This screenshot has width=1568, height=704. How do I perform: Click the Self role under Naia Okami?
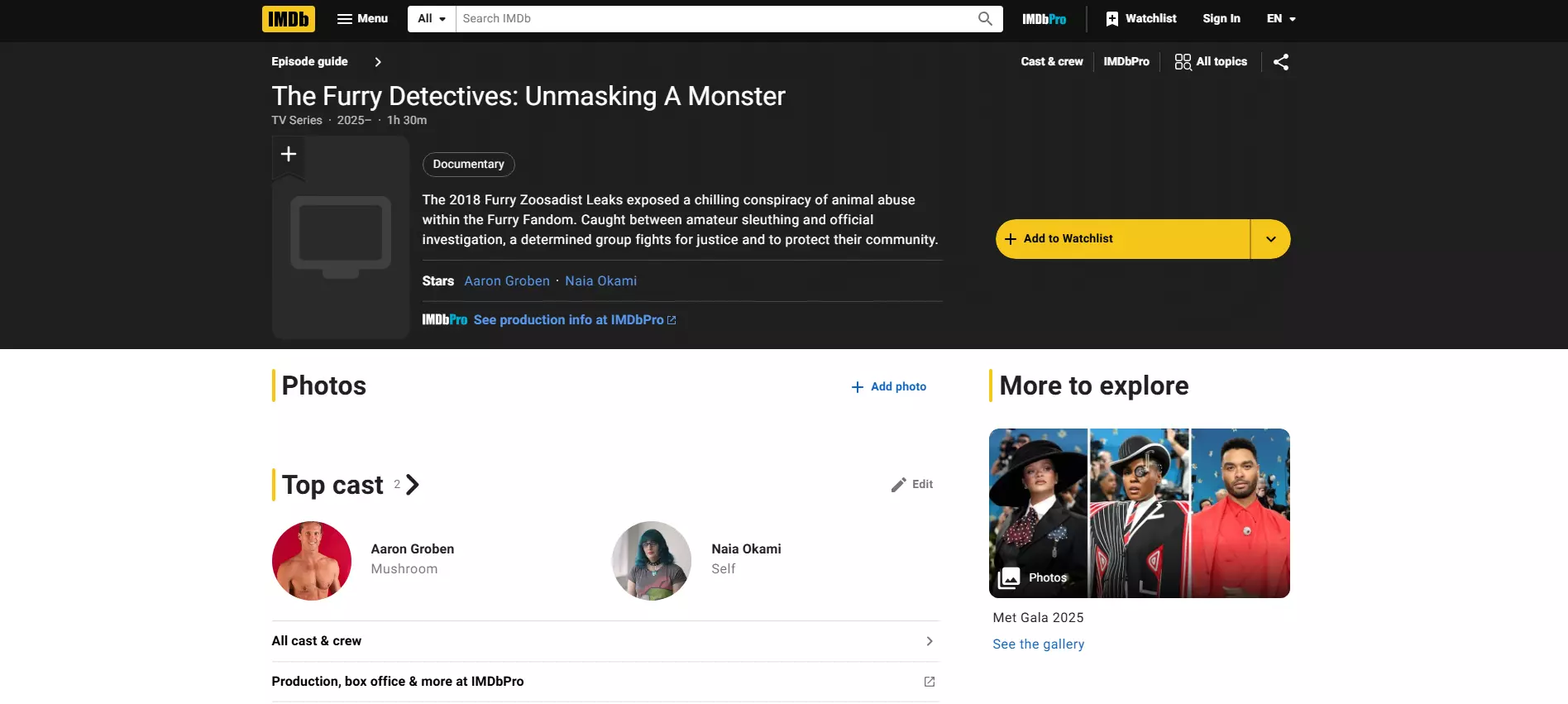(724, 569)
